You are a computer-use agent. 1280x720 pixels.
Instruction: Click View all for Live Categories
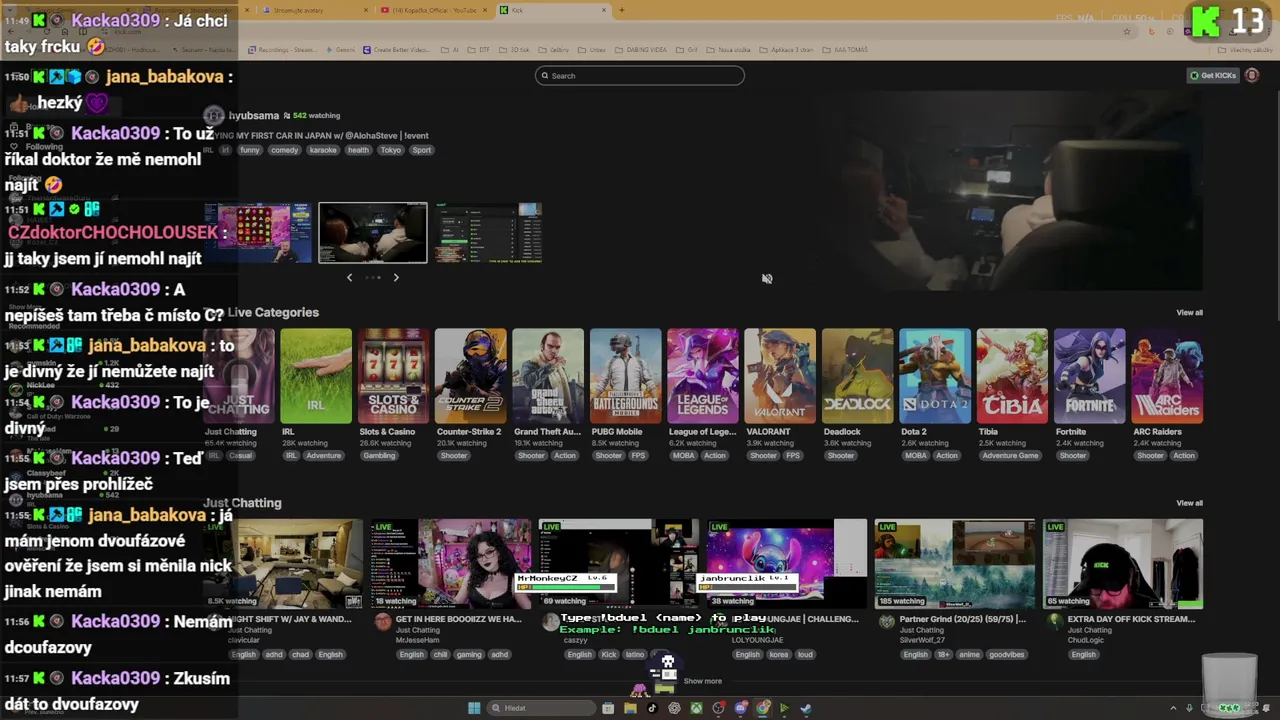click(x=1189, y=313)
